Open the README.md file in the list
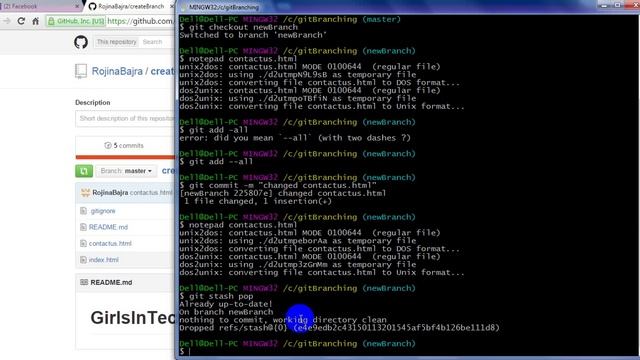Screen dimensions: 640x360 point(108,227)
